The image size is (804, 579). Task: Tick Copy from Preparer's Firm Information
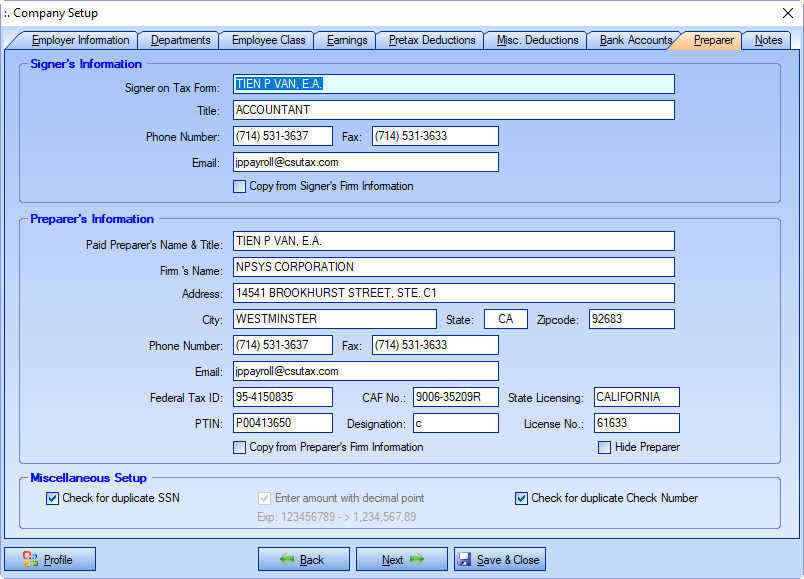(240, 447)
